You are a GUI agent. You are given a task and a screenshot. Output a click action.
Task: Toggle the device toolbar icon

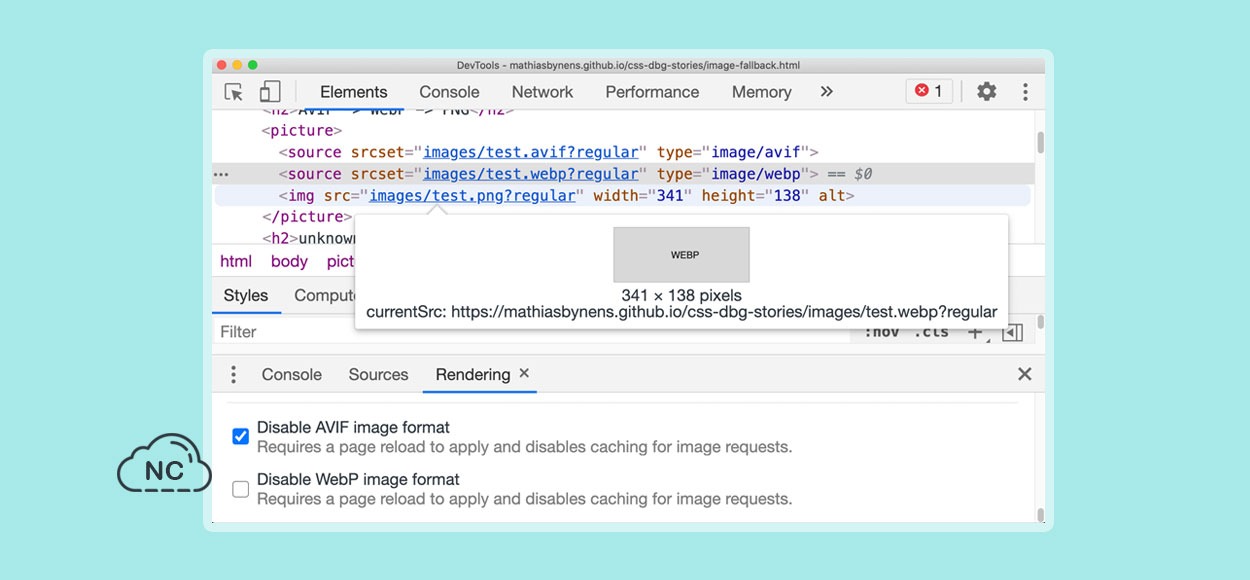(x=269, y=92)
